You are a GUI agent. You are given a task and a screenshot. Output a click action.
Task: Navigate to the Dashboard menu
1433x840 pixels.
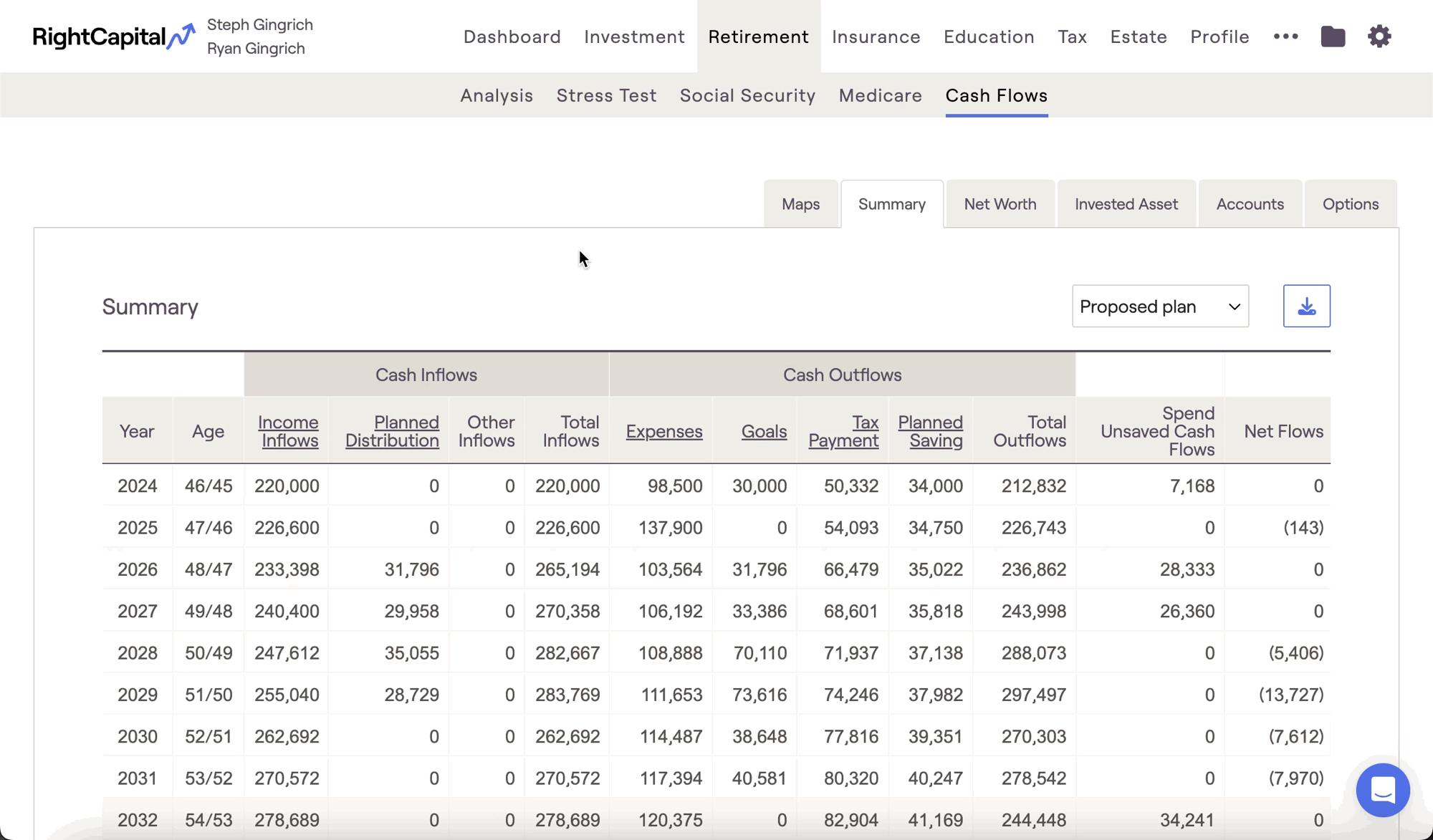coord(512,37)
